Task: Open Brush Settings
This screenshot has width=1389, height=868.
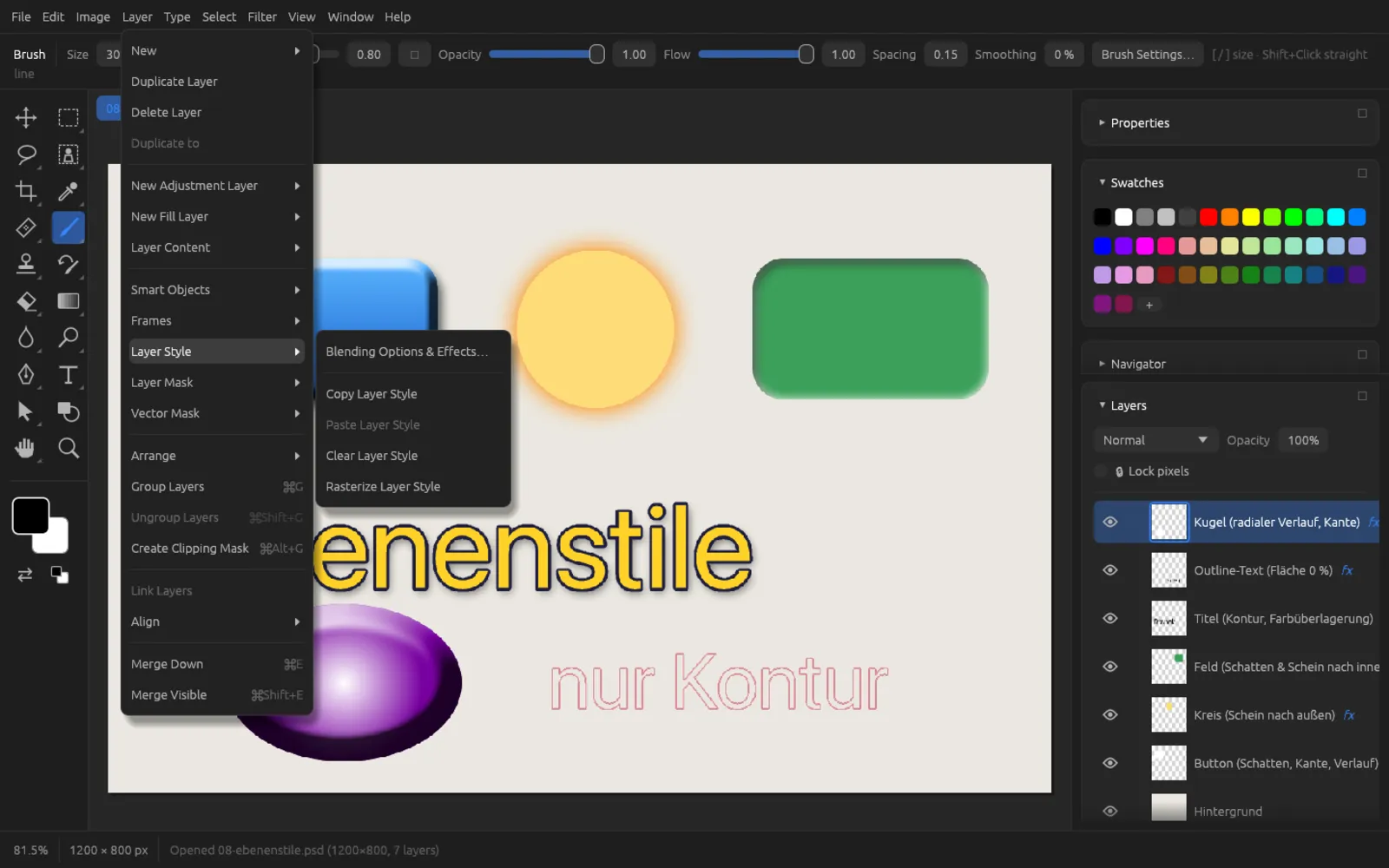Action: 1148,54
